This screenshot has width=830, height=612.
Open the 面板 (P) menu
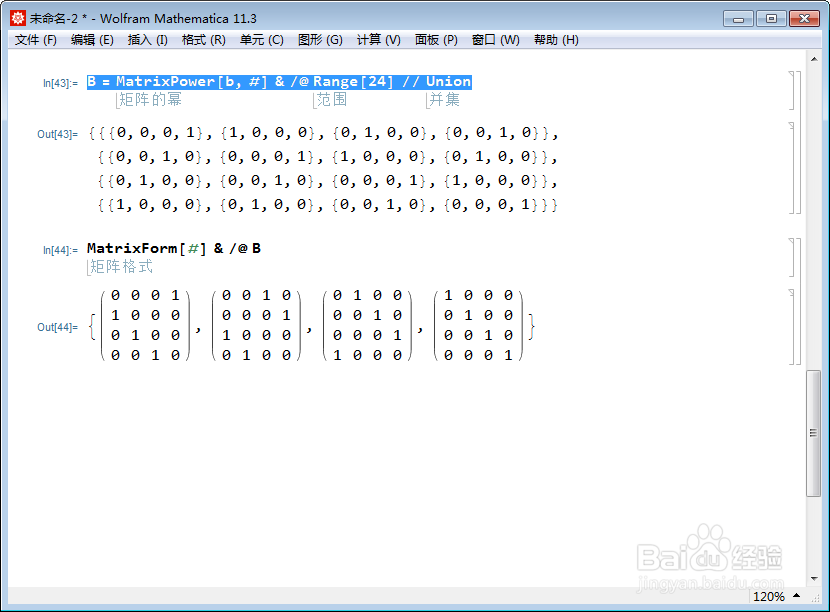pos(436,40)
